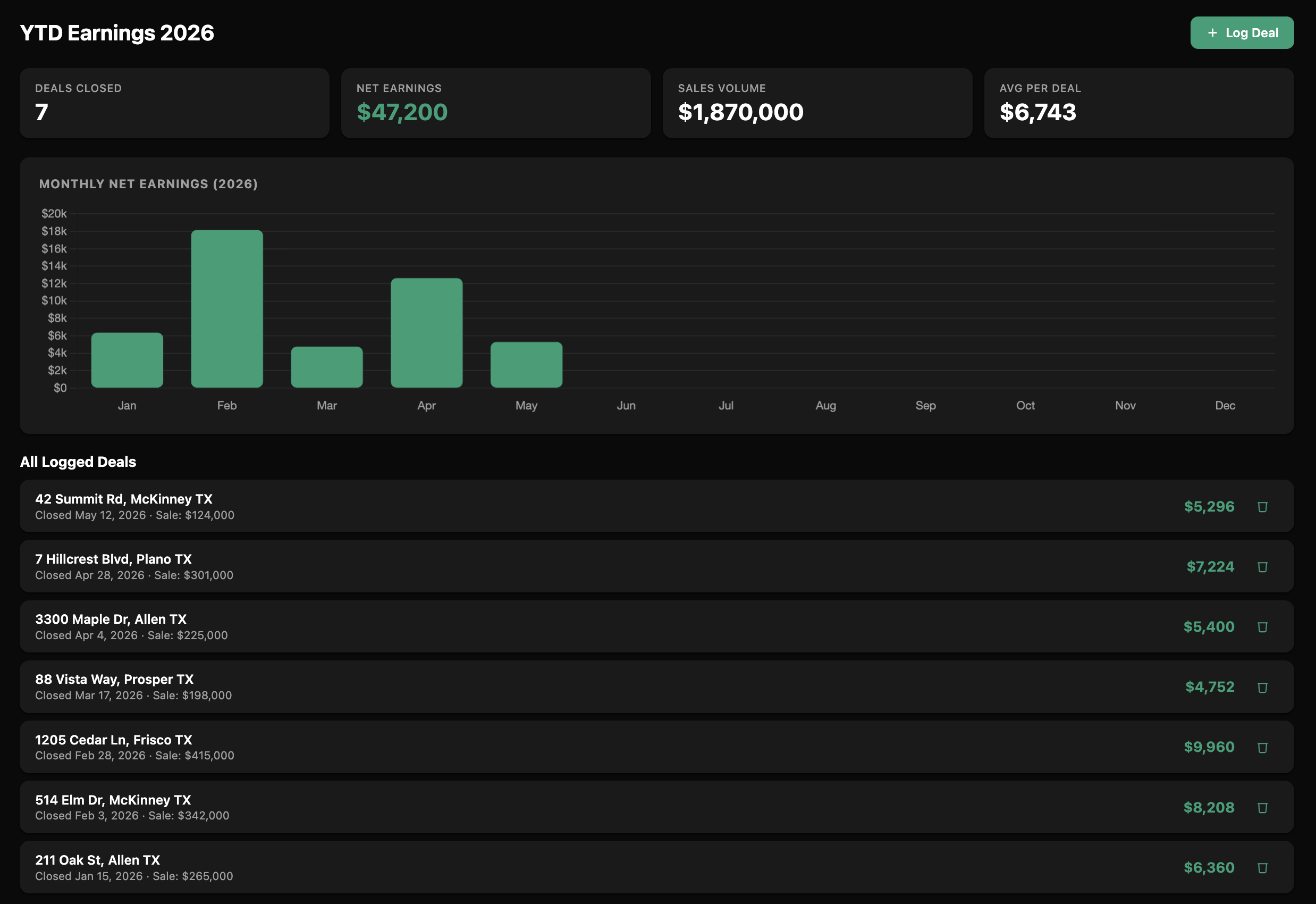Image resolution: width=1316 pixels, height=904 pixels.
Task: Click the $6,360 earnings amount
Action: pos(1209,867)
